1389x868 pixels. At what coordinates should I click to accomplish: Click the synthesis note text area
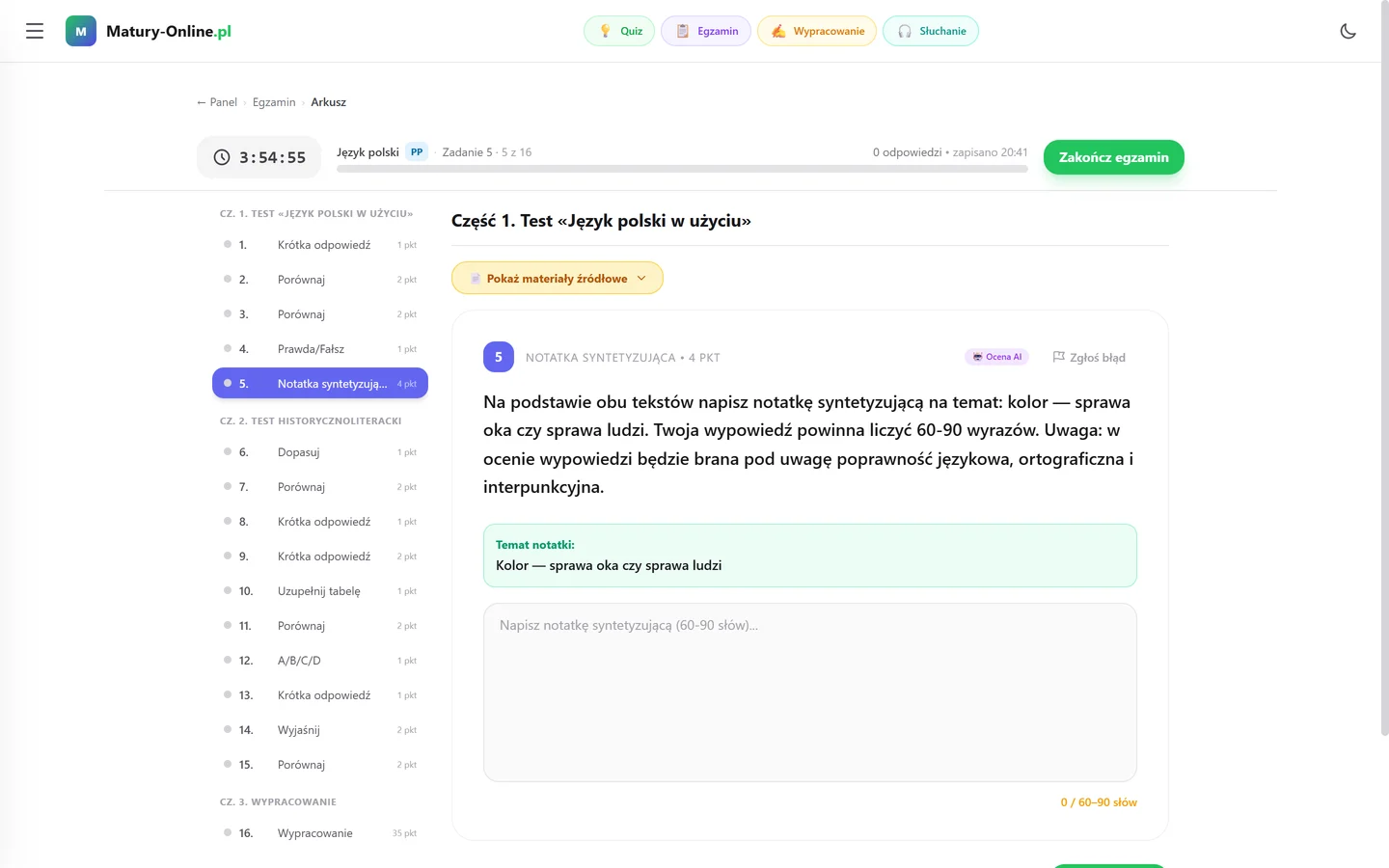[810, 692]
